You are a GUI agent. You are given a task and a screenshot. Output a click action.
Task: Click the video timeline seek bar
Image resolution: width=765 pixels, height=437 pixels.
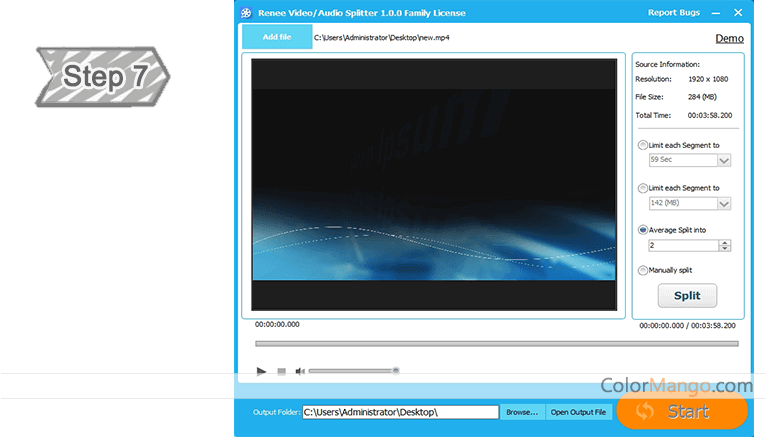pyautogui.click(x=497, y=344)
